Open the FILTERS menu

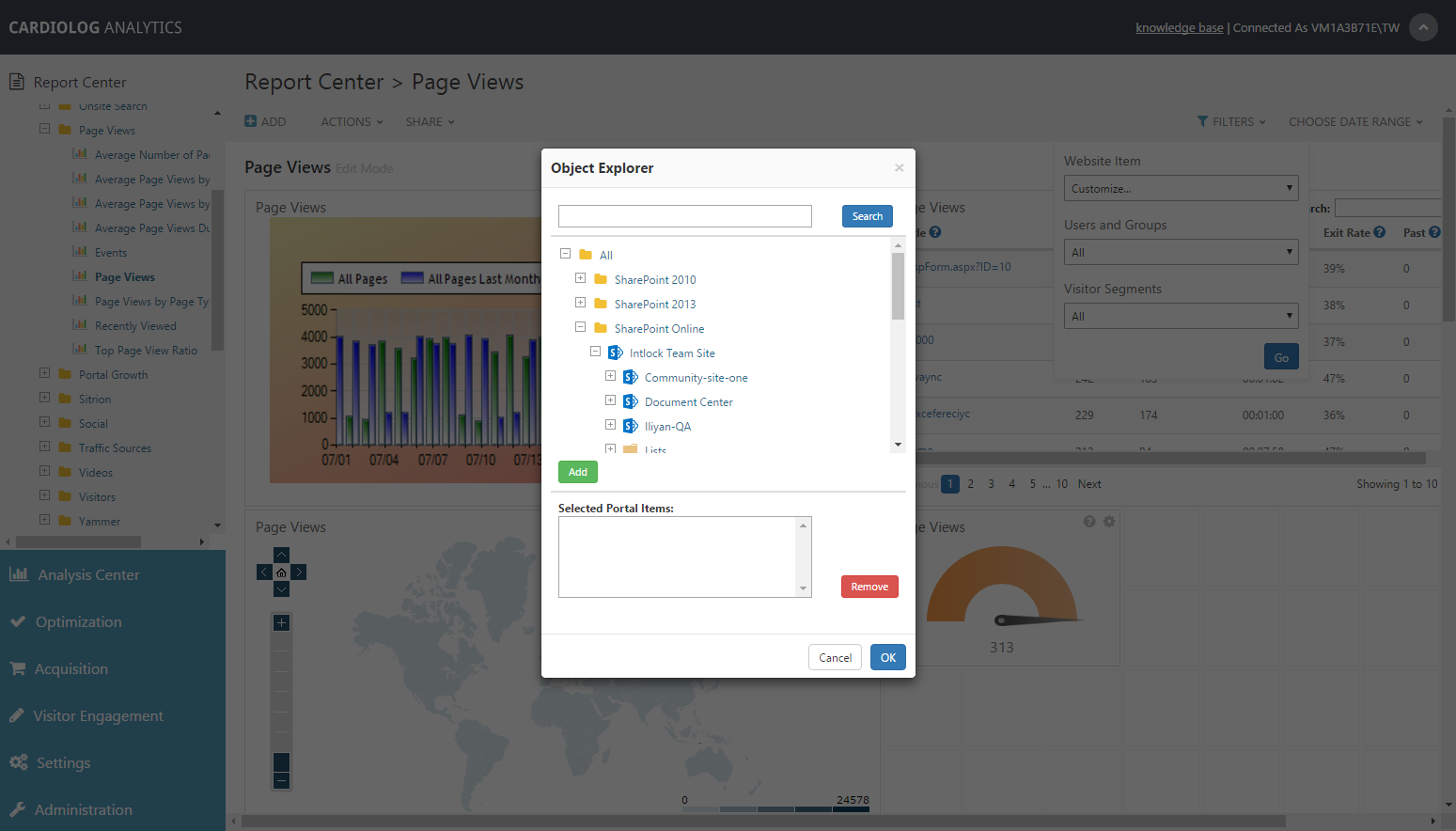click(x=1231, y=121)
